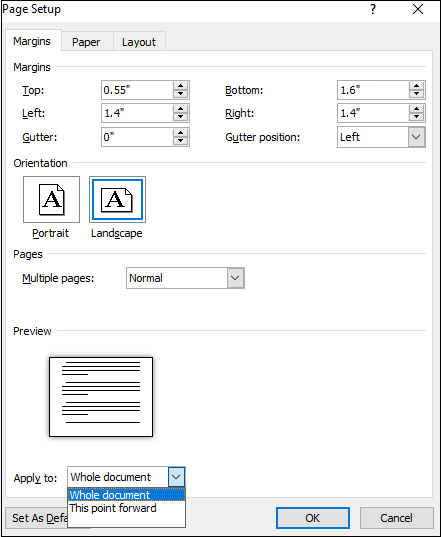The width and height of the screenshot is (441, 537).
Task: Click the Set As Default button
Action: point(37,518)
